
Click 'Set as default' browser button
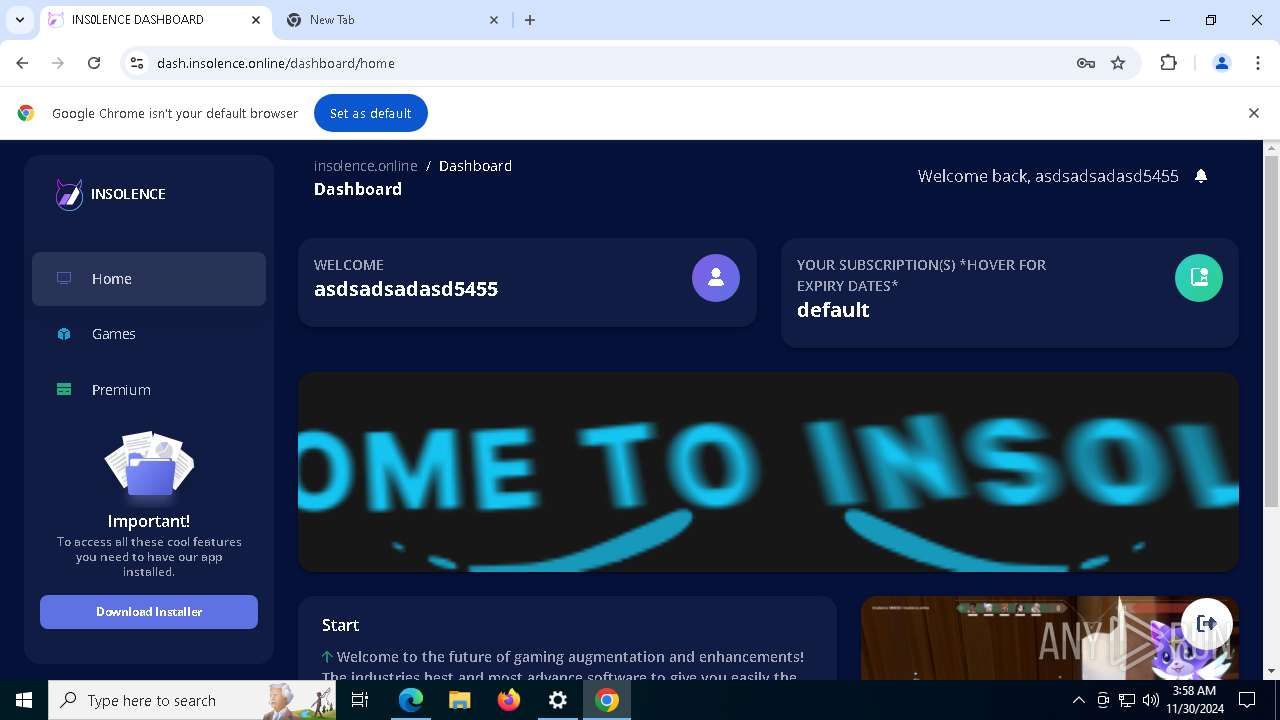click(x=371, y=113)
